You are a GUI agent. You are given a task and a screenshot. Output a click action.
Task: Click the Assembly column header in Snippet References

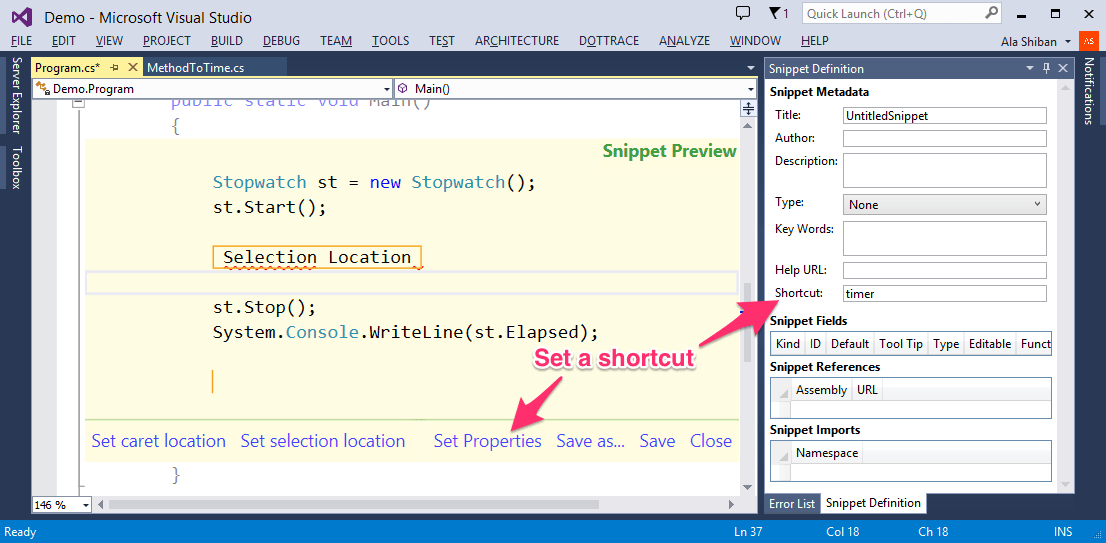pos(821,390)
